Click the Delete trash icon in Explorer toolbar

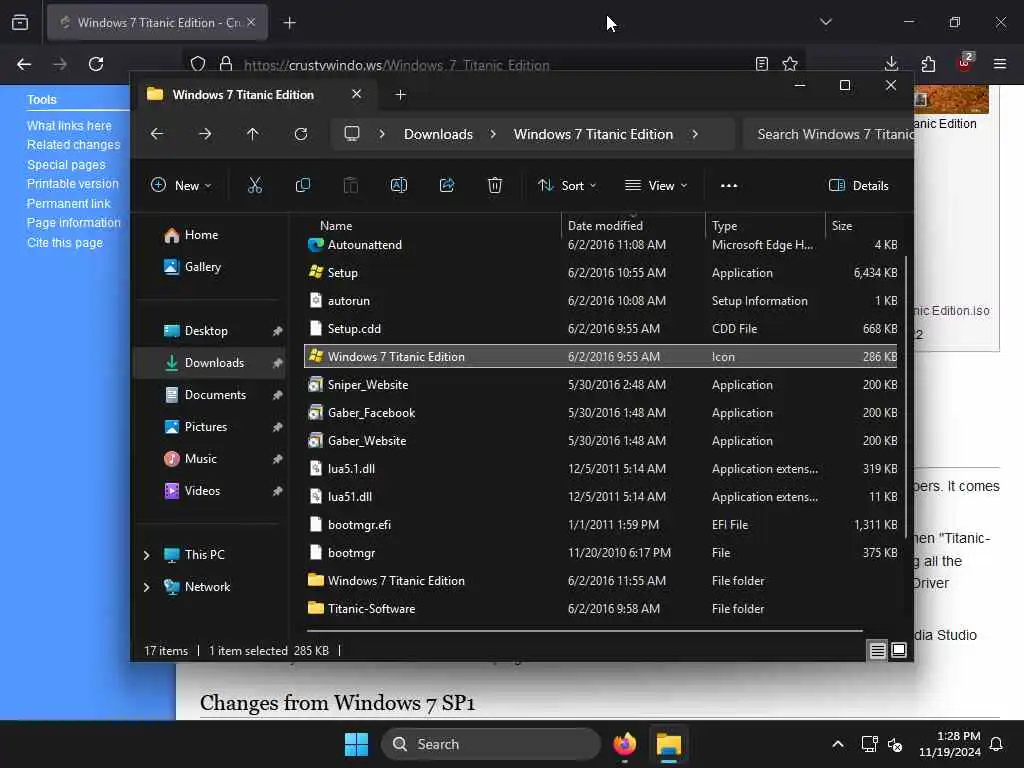tap(495, 185)
